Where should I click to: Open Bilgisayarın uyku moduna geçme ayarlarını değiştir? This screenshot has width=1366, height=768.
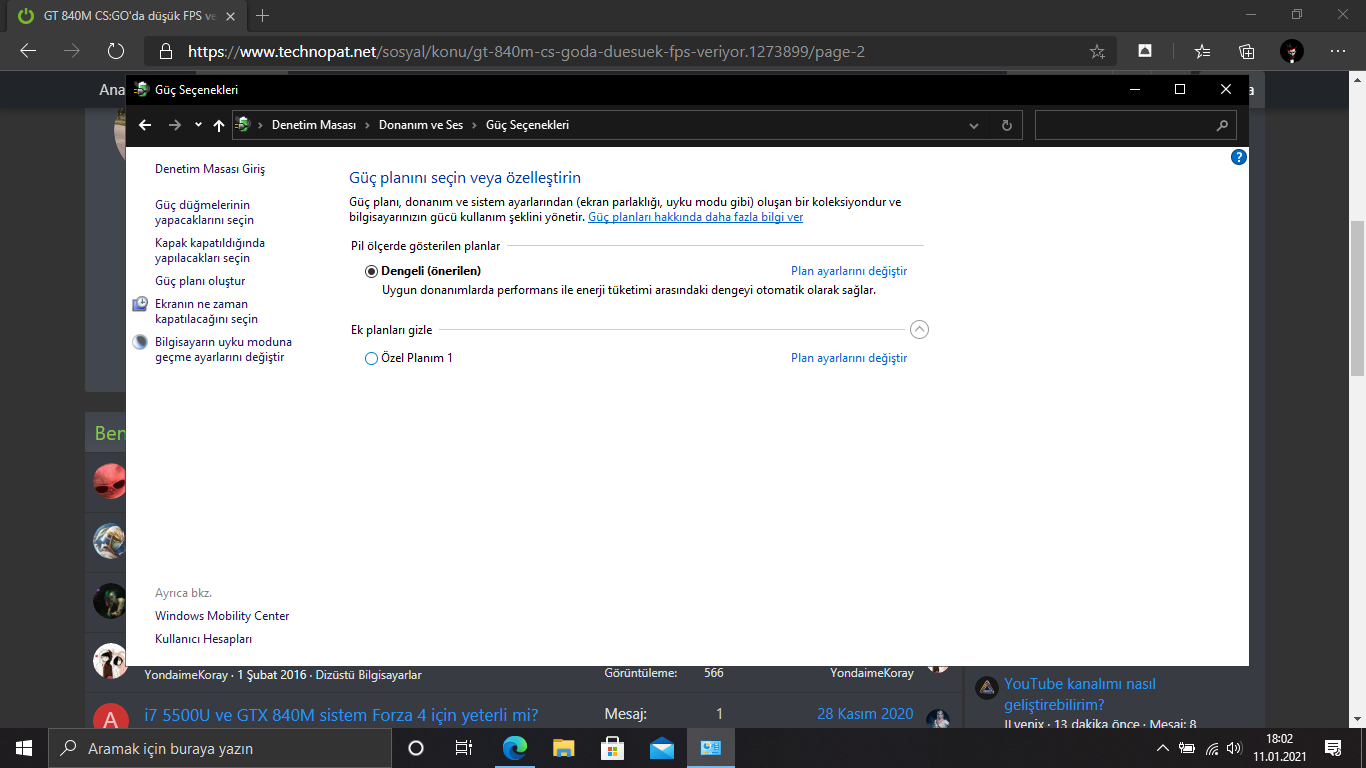[223, 349]
